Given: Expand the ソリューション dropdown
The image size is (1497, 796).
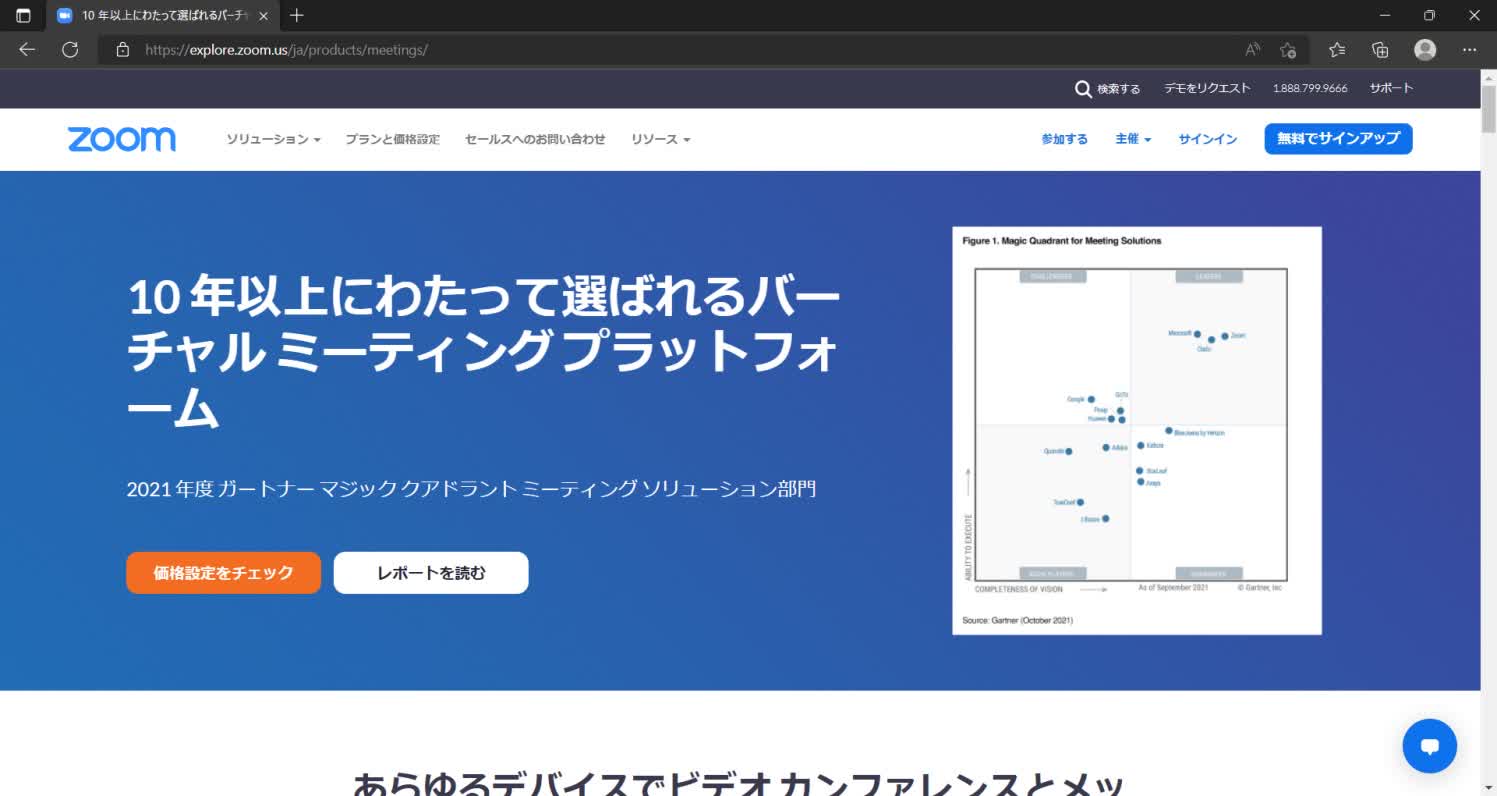Looking at the screenshot, I should tap(273, 139).
